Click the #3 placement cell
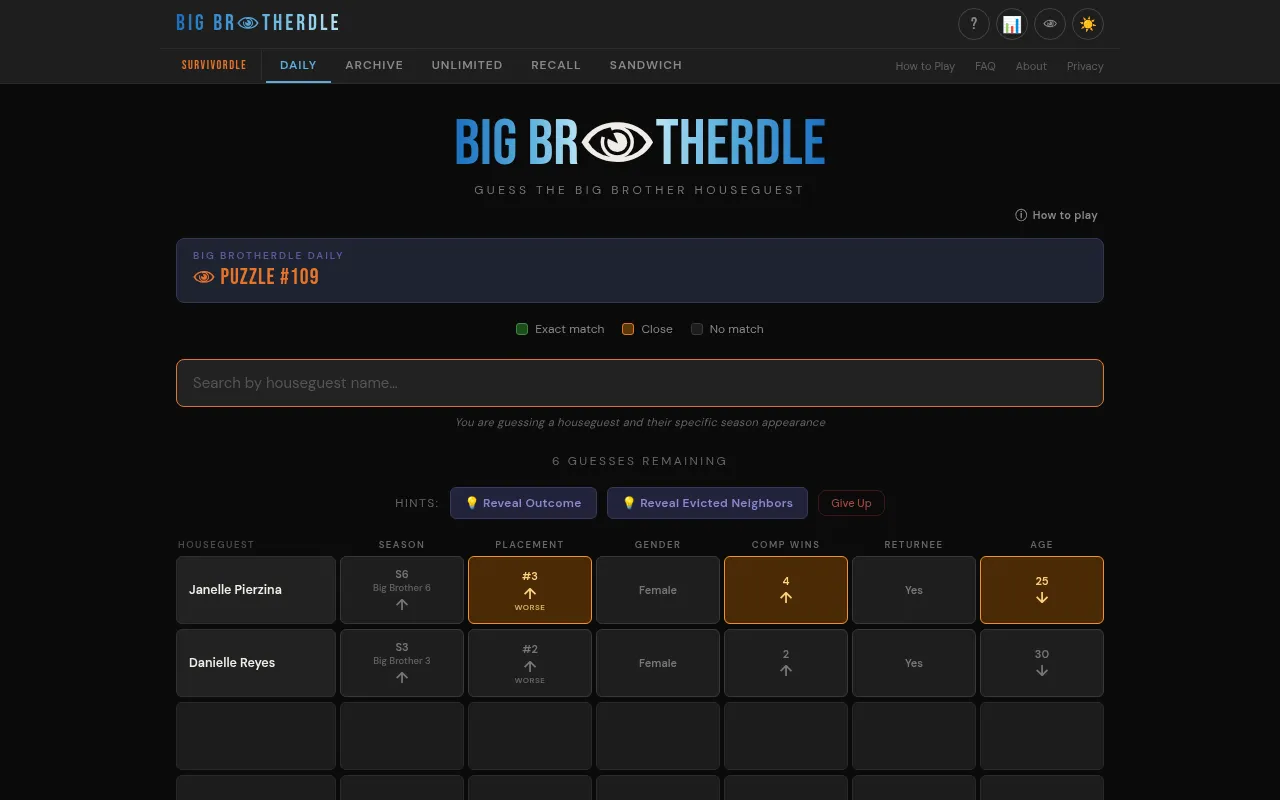This screenshot has height=800, width=1280. [530, 590]
